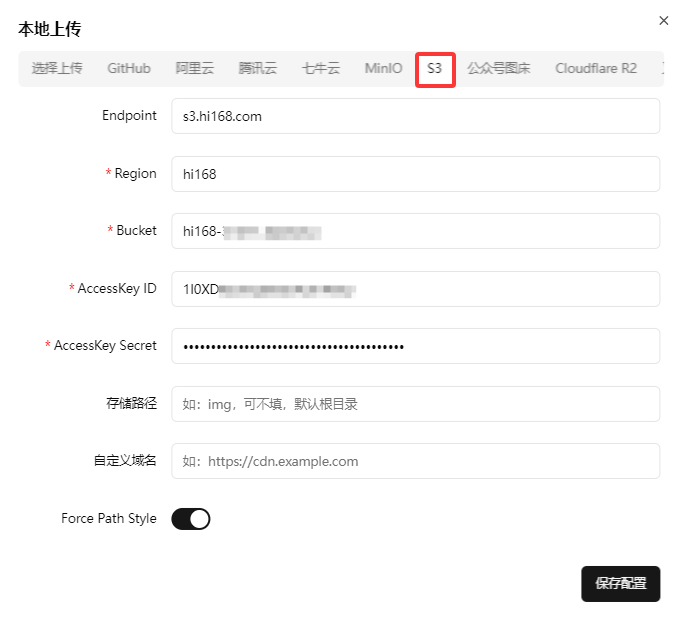Open the 公众号图床 tab

[x=498, y=69]
